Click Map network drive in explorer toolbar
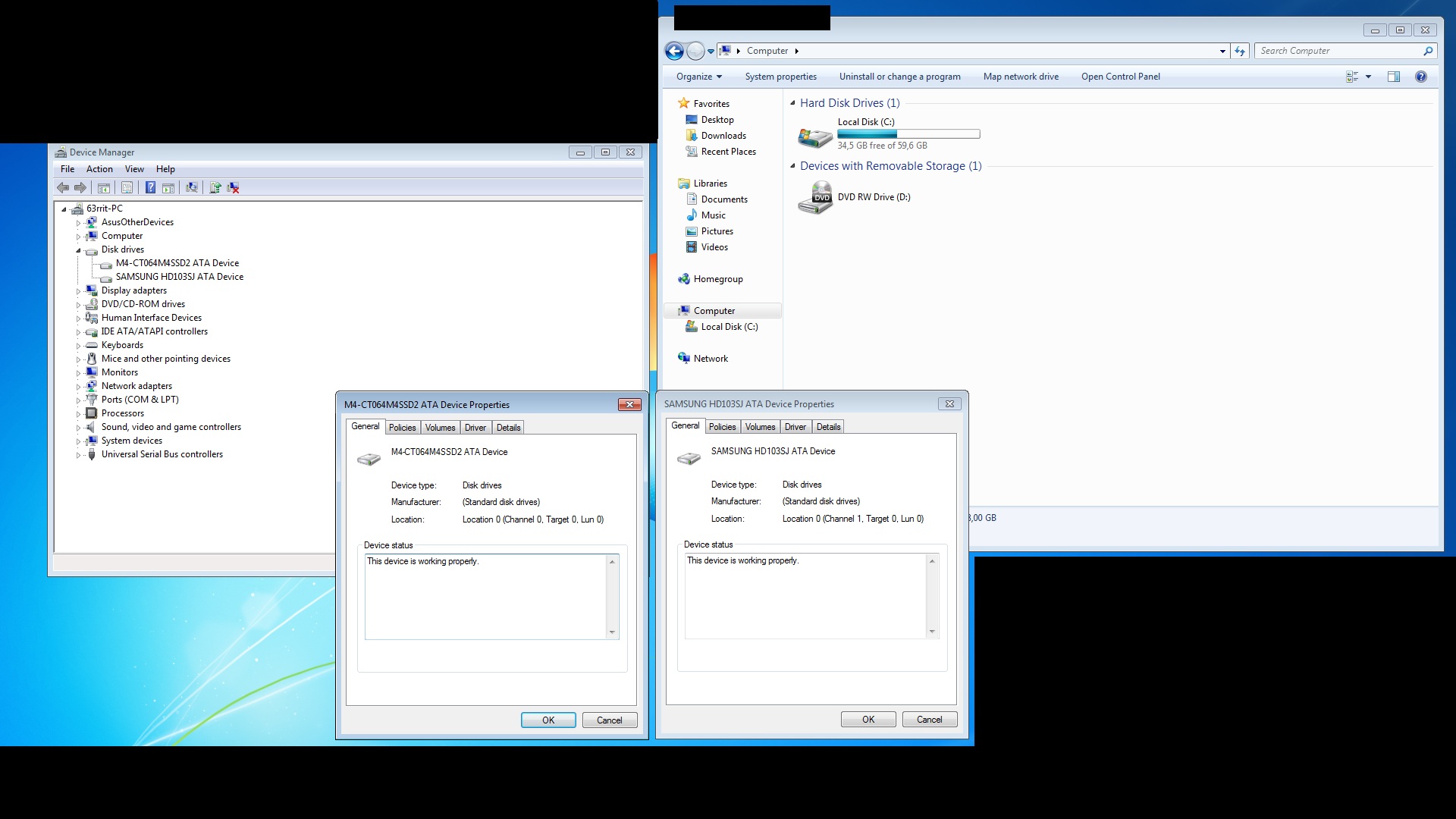 tap(1021, 77)
